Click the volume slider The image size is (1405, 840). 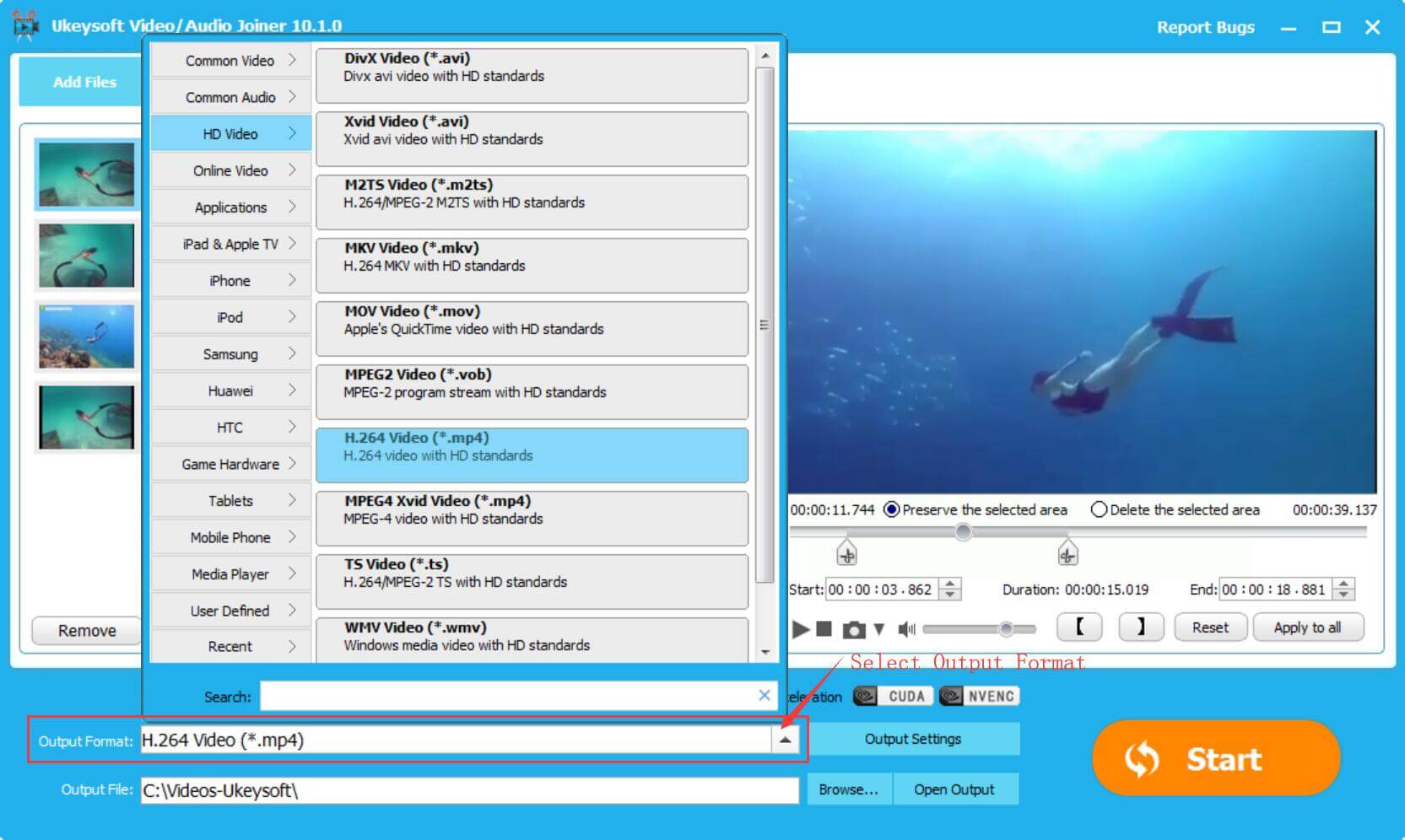(x=980, y=629)
